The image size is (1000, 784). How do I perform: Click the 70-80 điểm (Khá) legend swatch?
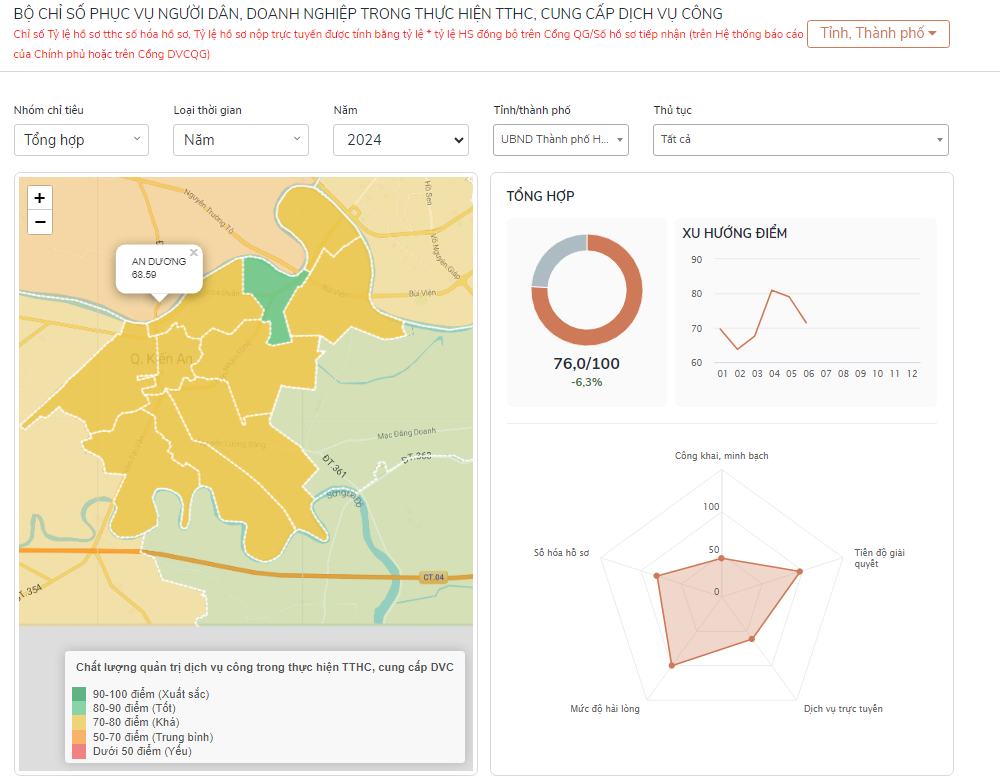pyautogui.click(x=79, y=722)
